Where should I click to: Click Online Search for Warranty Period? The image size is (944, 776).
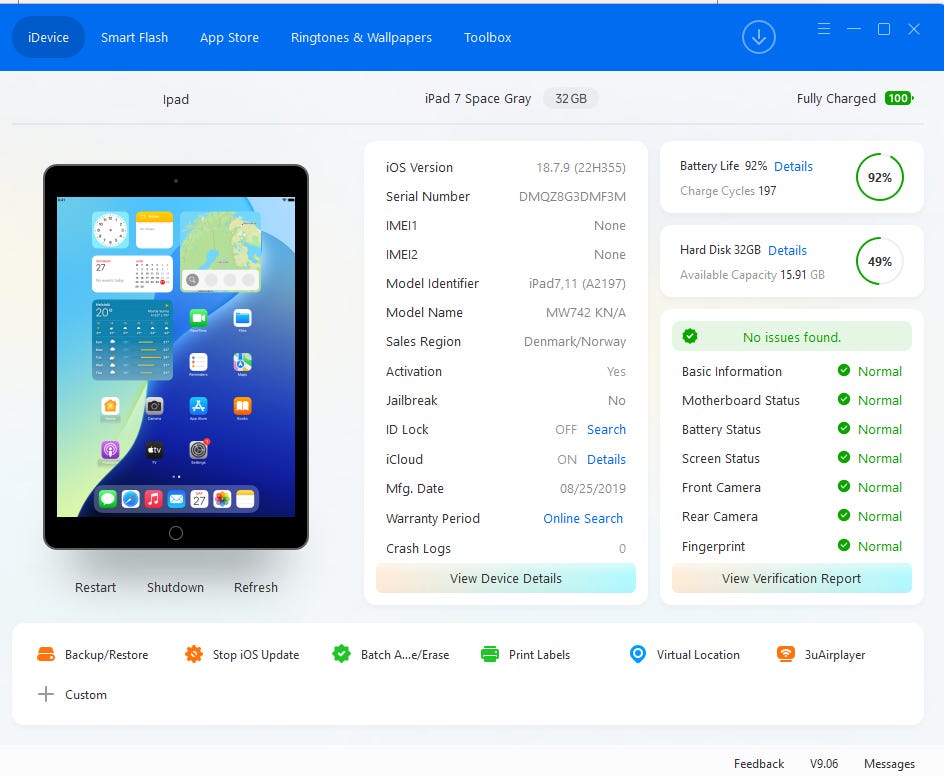tap(583, 518)
